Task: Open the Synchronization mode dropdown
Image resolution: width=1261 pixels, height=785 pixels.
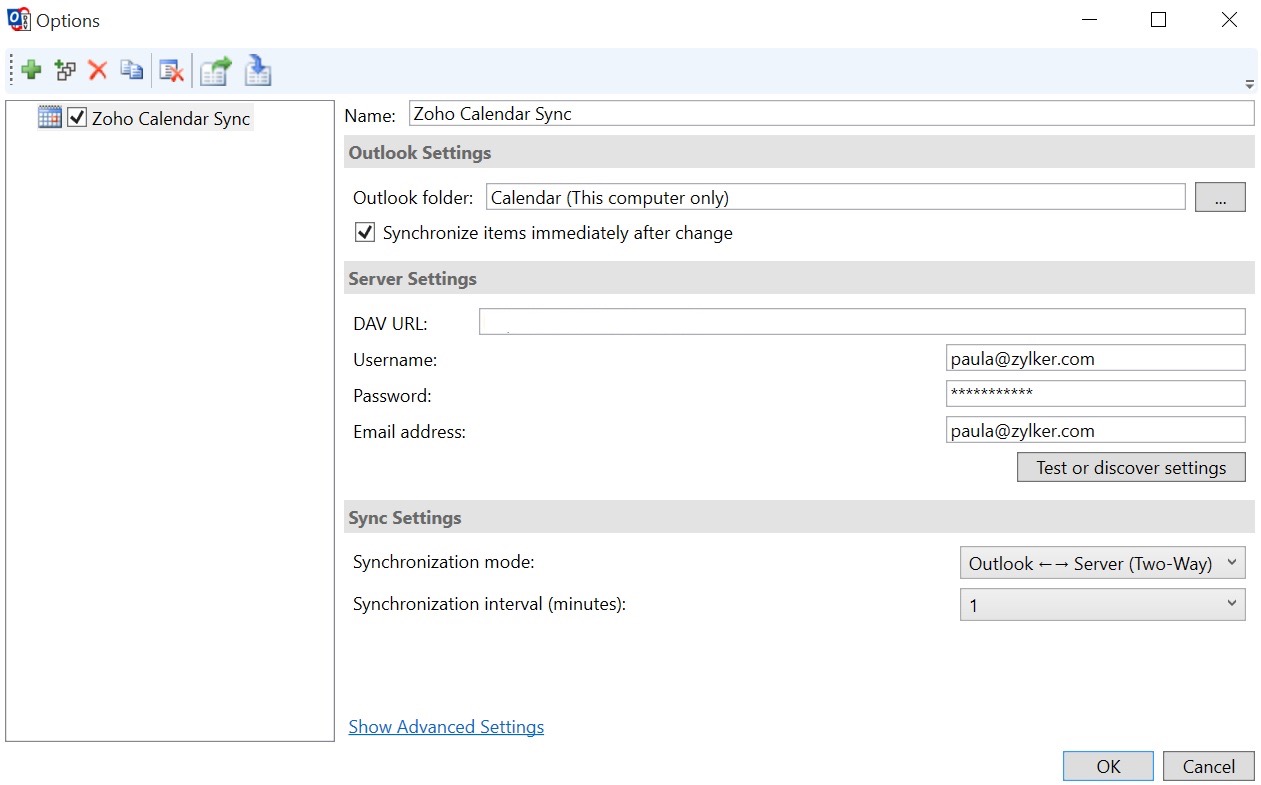Action: tap(1231, 562)
